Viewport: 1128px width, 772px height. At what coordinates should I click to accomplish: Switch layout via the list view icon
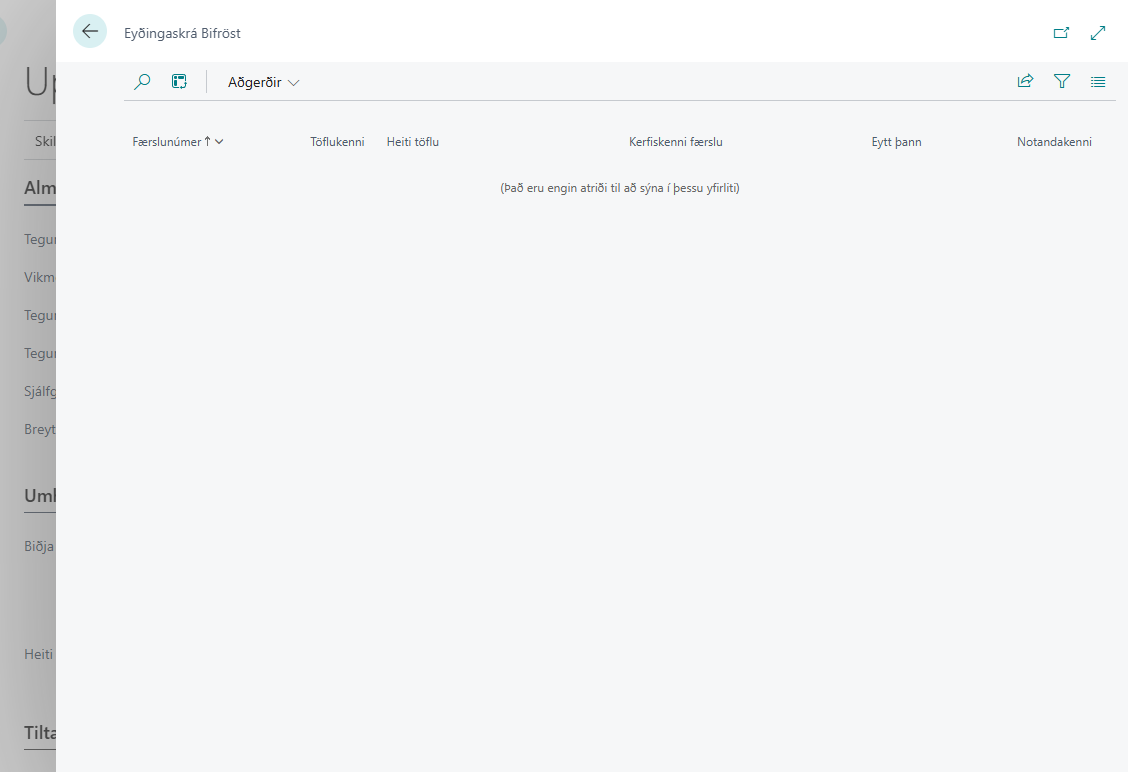point(1098,82)
